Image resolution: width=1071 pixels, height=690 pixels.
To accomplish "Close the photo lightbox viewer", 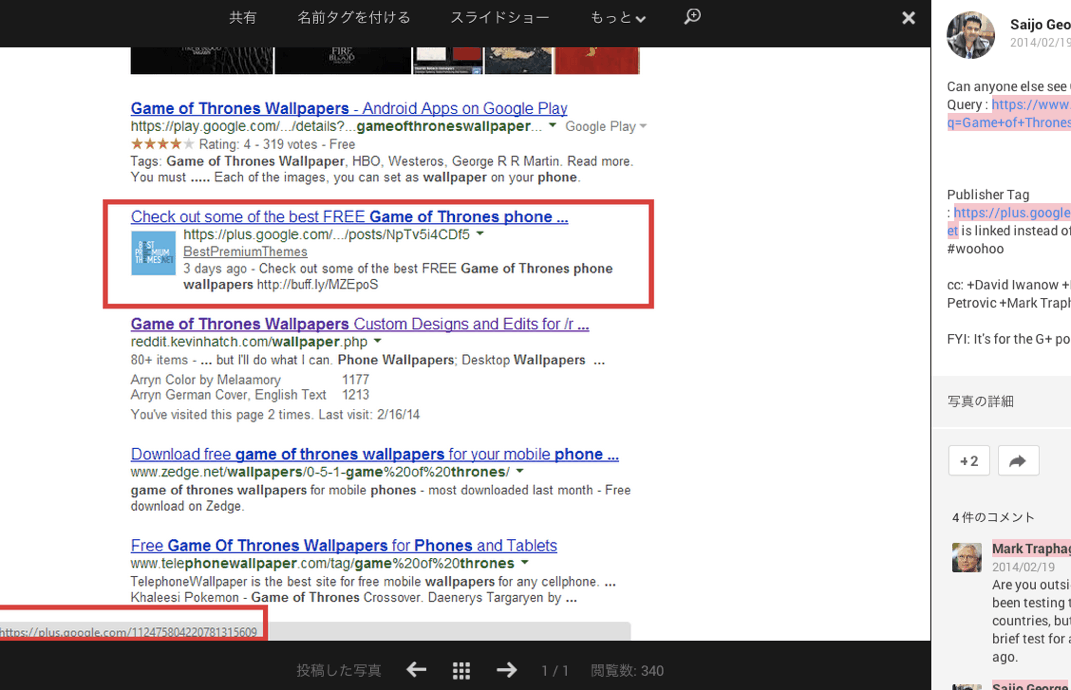I will coord(908,18).
